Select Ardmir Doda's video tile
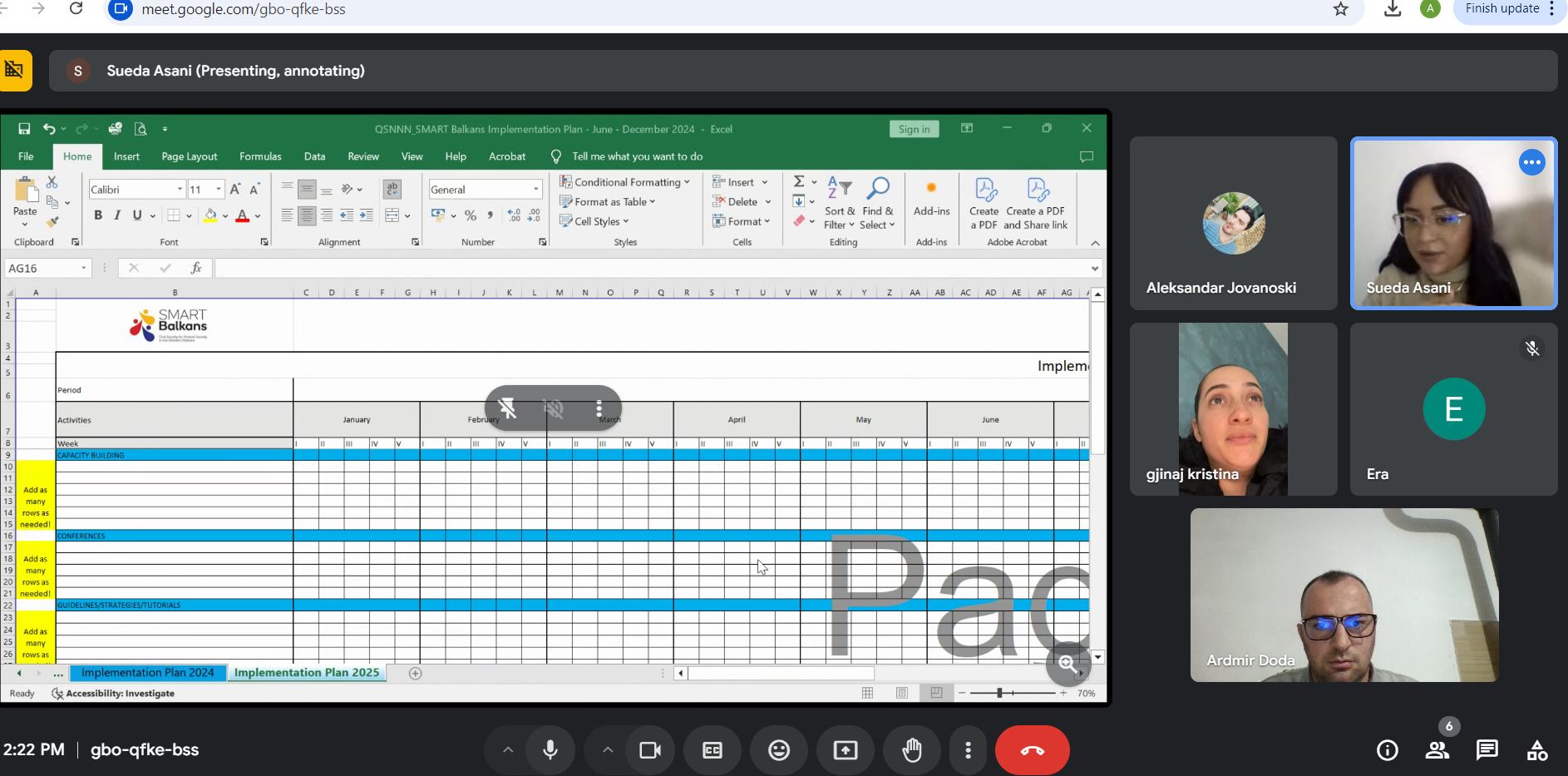This screenshot has height=776, width=1568. (1344, 595)
